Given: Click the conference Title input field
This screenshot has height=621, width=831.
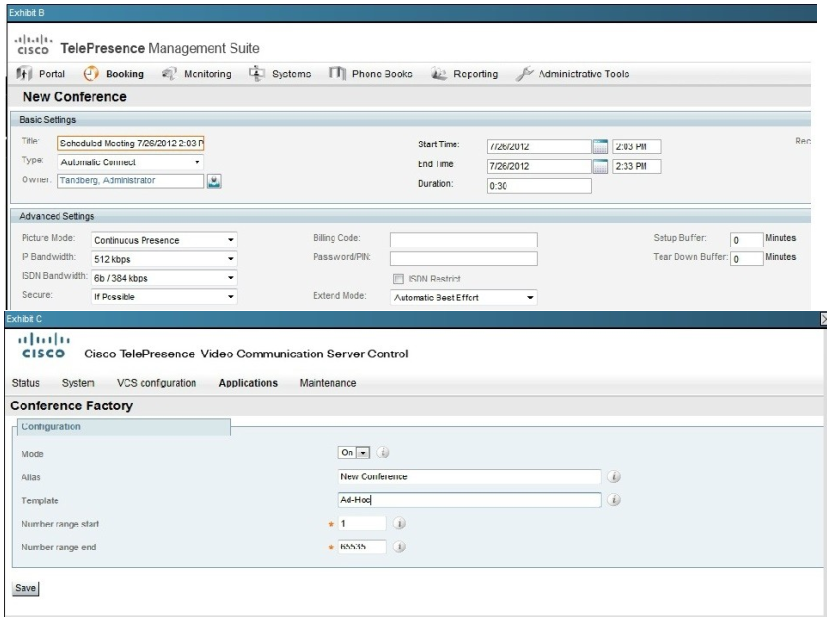Looking at the screenshot, I should [x=130, y=143].
